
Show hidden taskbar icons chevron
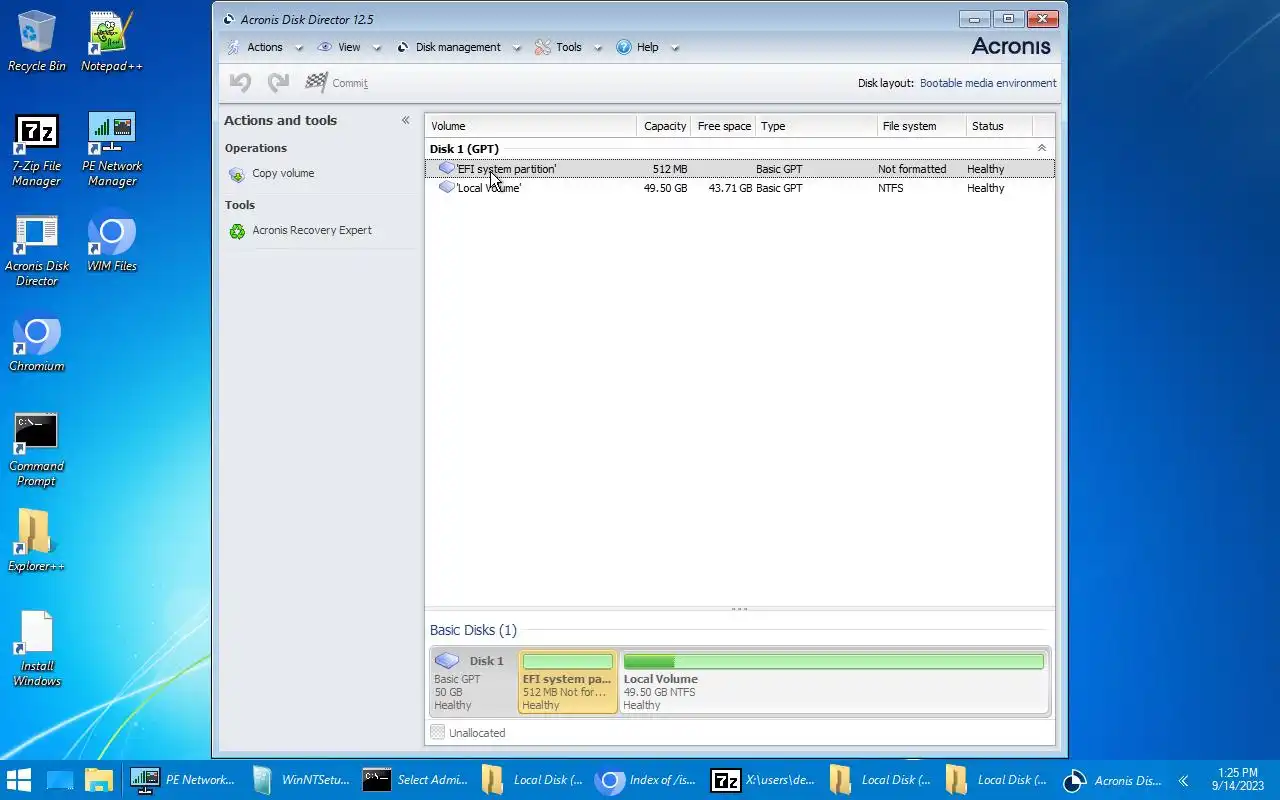pyautogui.click(x=1183, y=780)
